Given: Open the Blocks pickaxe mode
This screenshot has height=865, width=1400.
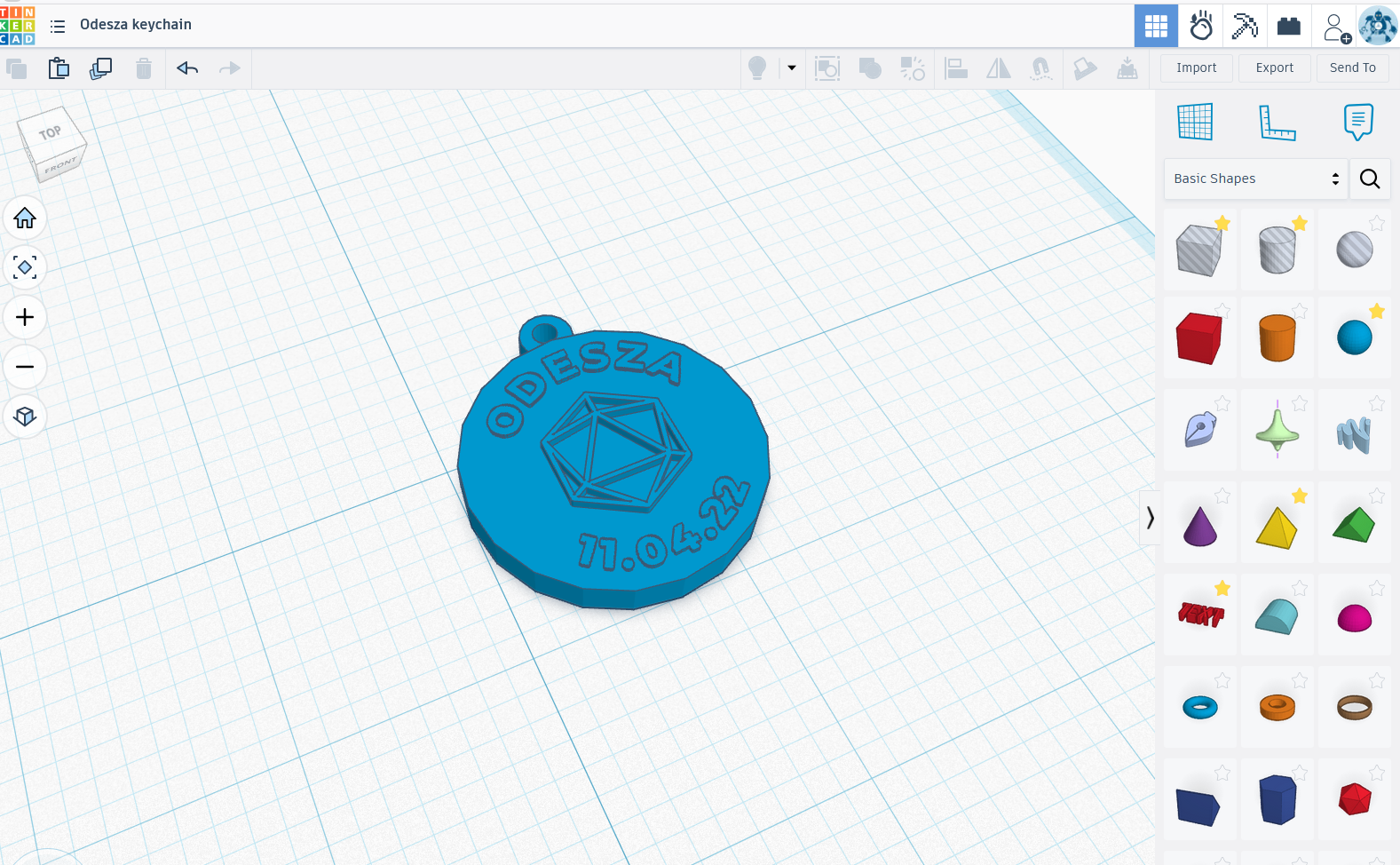Looking at the screenshot, I should pyautogui.click(x=1245, y=26).
